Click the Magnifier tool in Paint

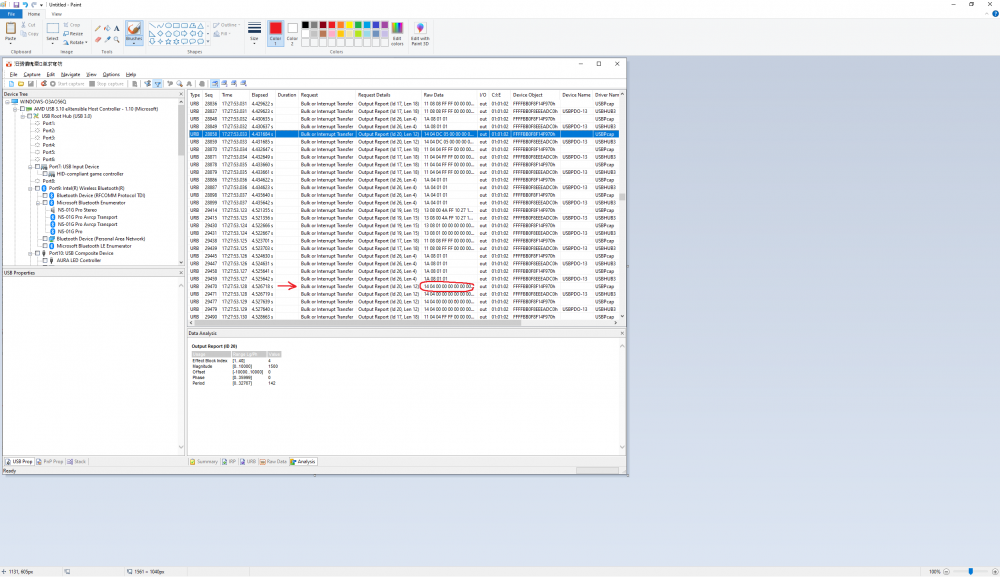[x=117, y=40]
